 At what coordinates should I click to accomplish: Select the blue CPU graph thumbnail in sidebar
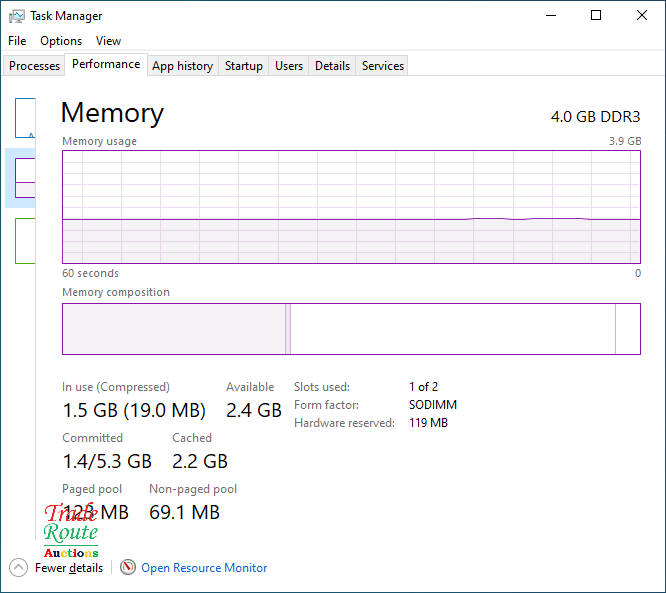25,118
